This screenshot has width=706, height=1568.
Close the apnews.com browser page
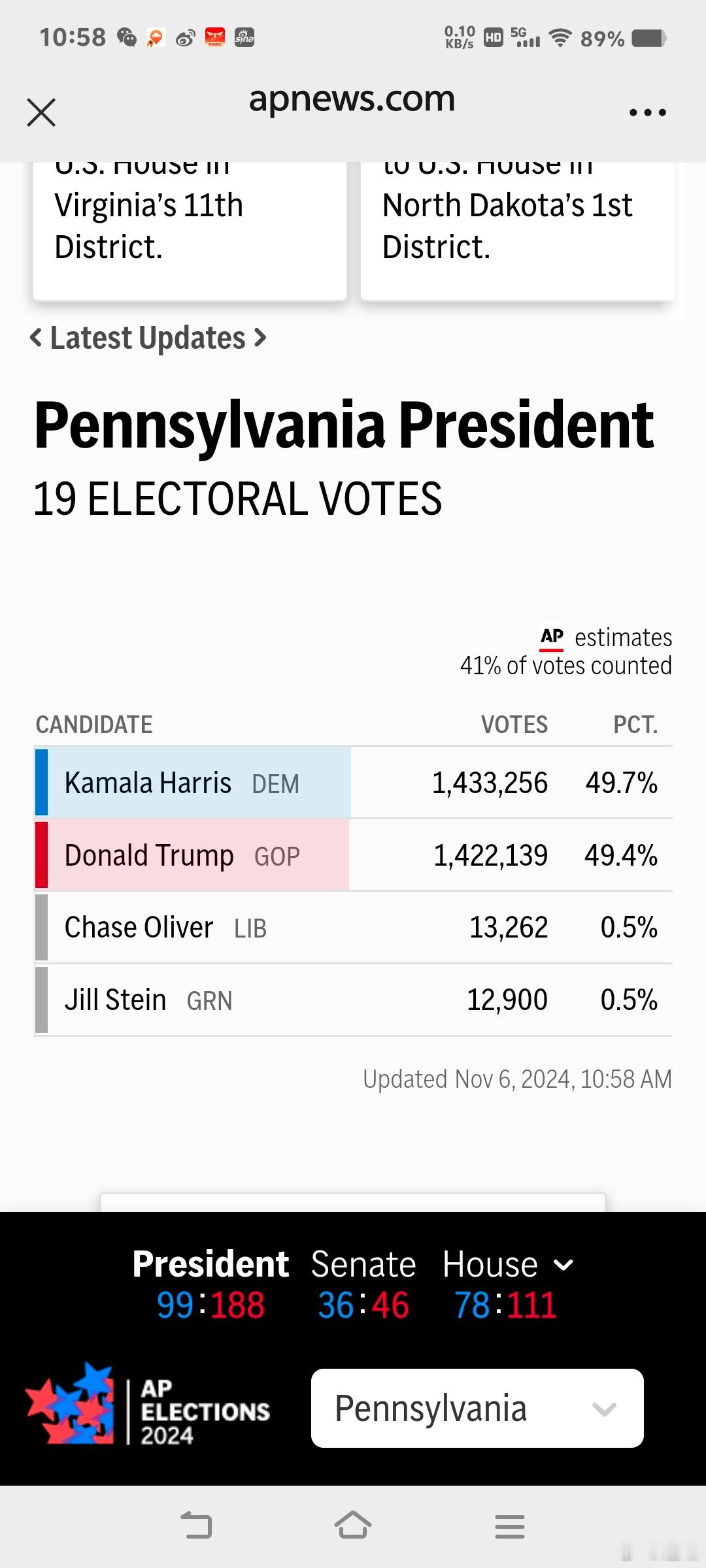click(41, 112)
